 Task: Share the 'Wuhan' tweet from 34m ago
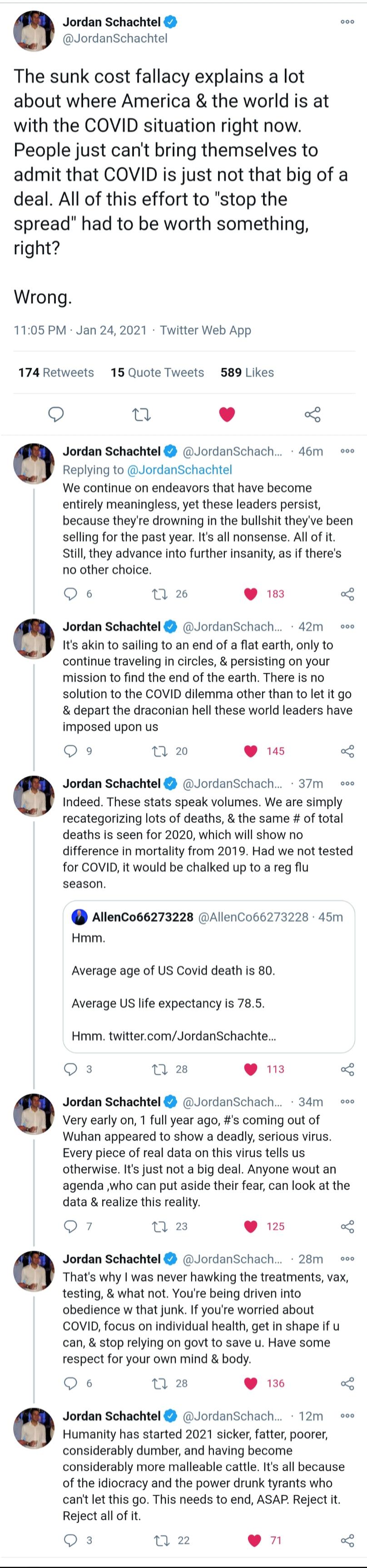[347, 1226]
